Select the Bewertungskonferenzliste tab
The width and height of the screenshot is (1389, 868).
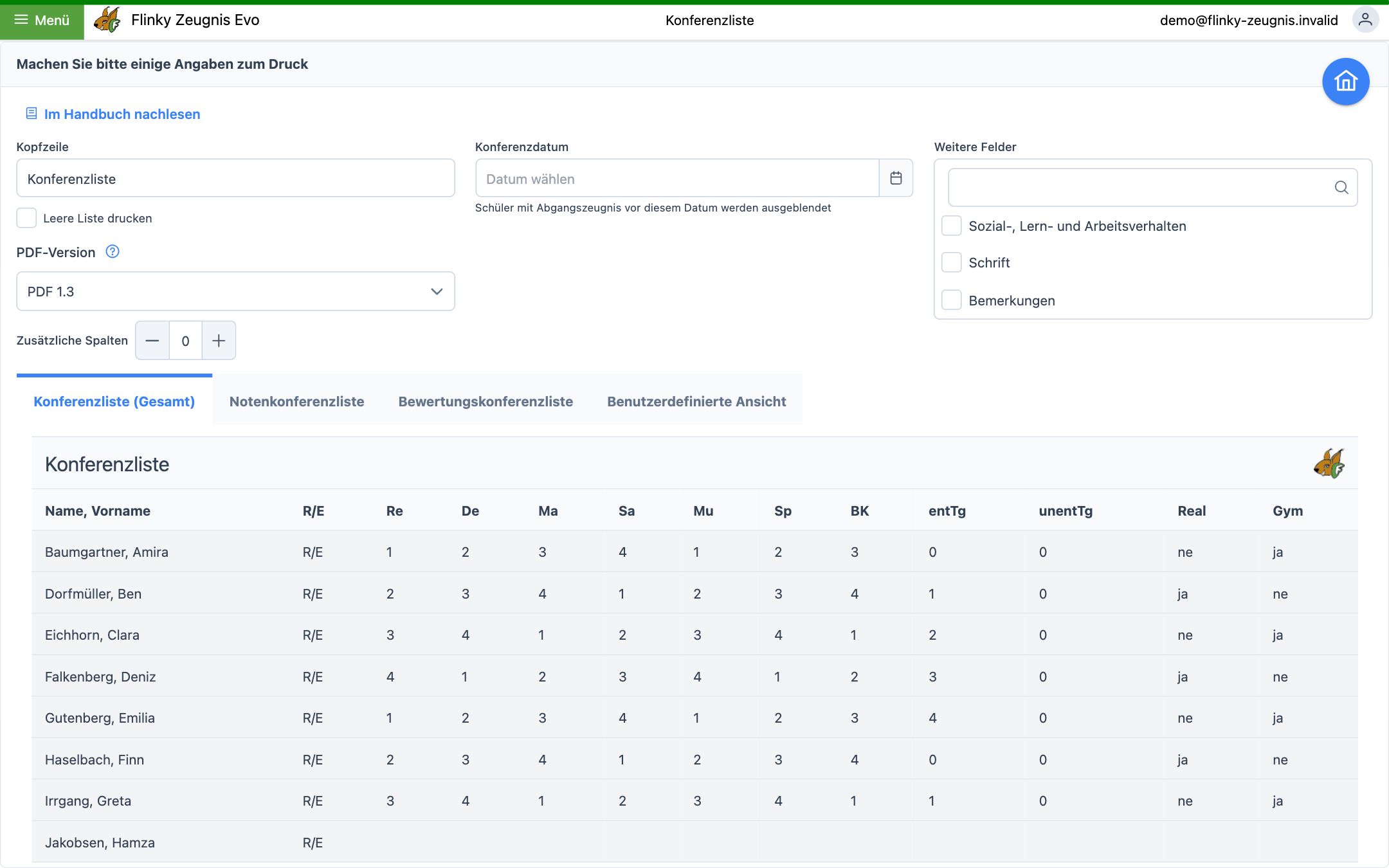click(x=486, y=401)
